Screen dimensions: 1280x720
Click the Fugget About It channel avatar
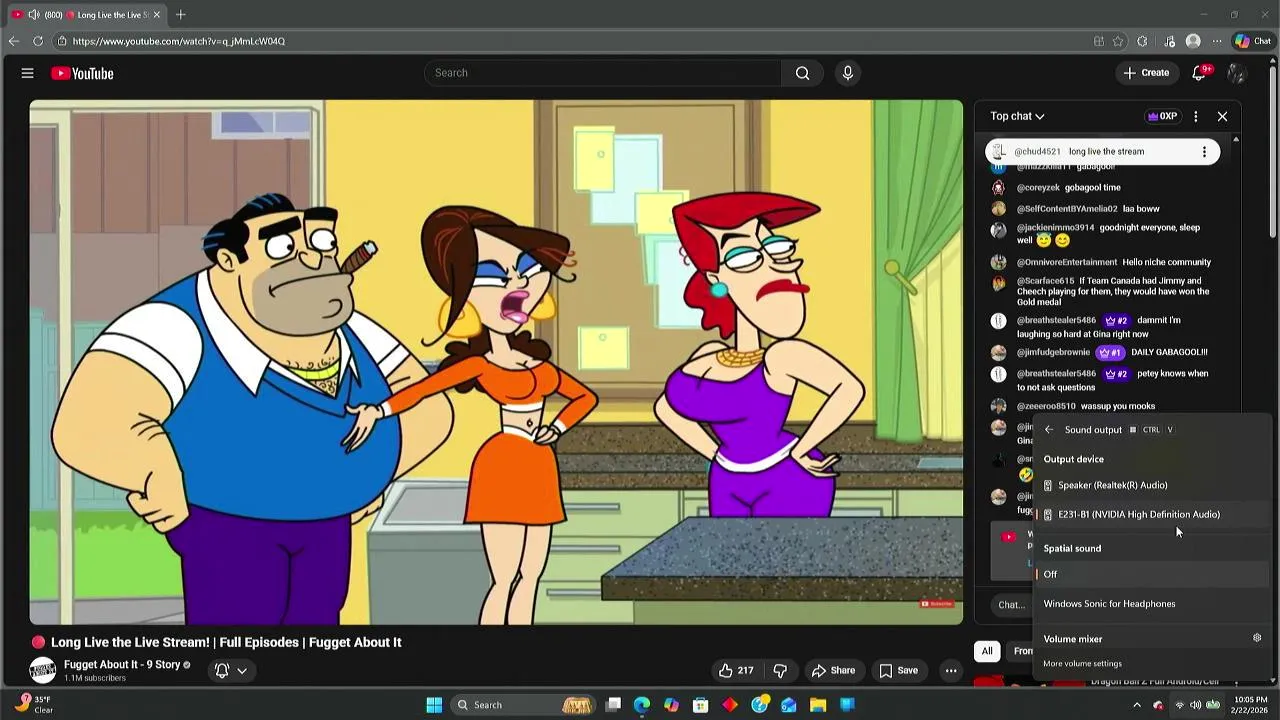[42, 671]
